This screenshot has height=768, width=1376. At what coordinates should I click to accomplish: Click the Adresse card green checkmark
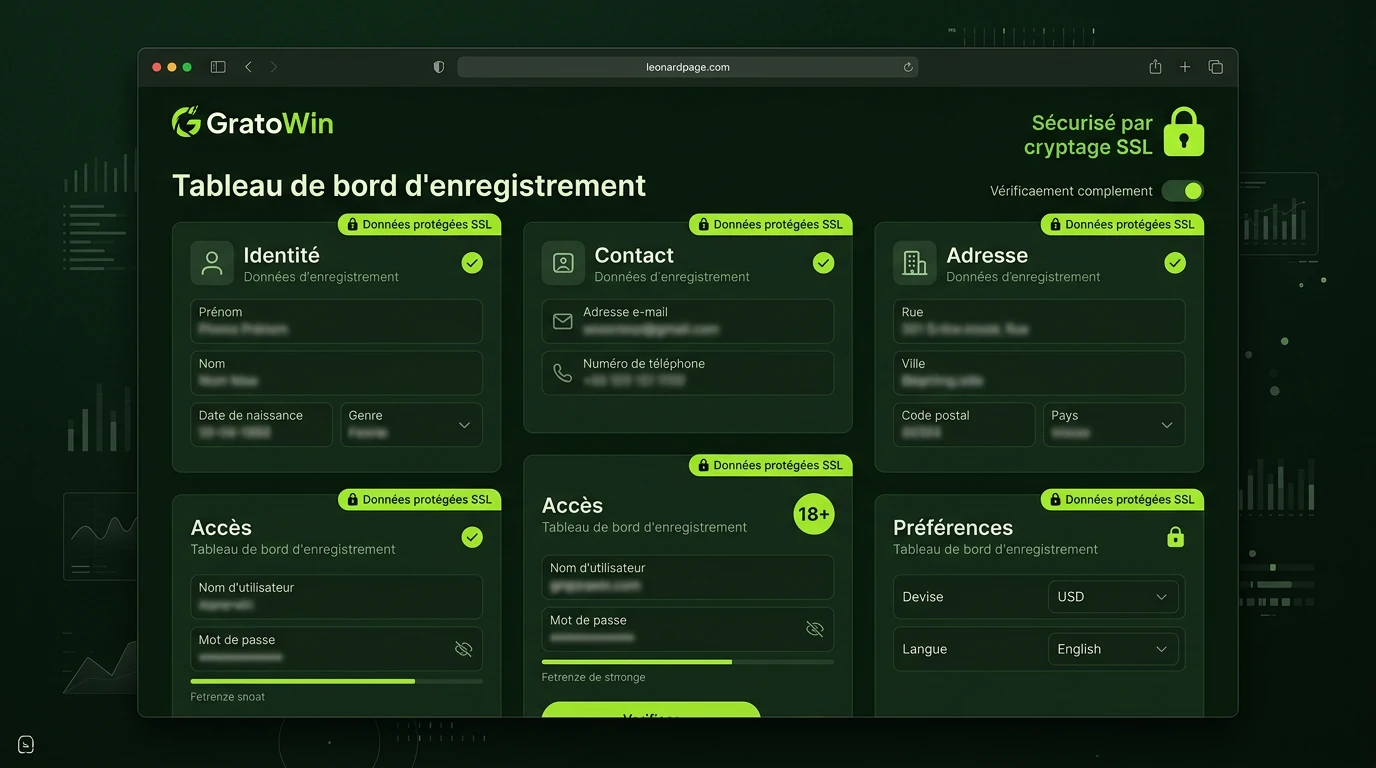click(1175, 263)
